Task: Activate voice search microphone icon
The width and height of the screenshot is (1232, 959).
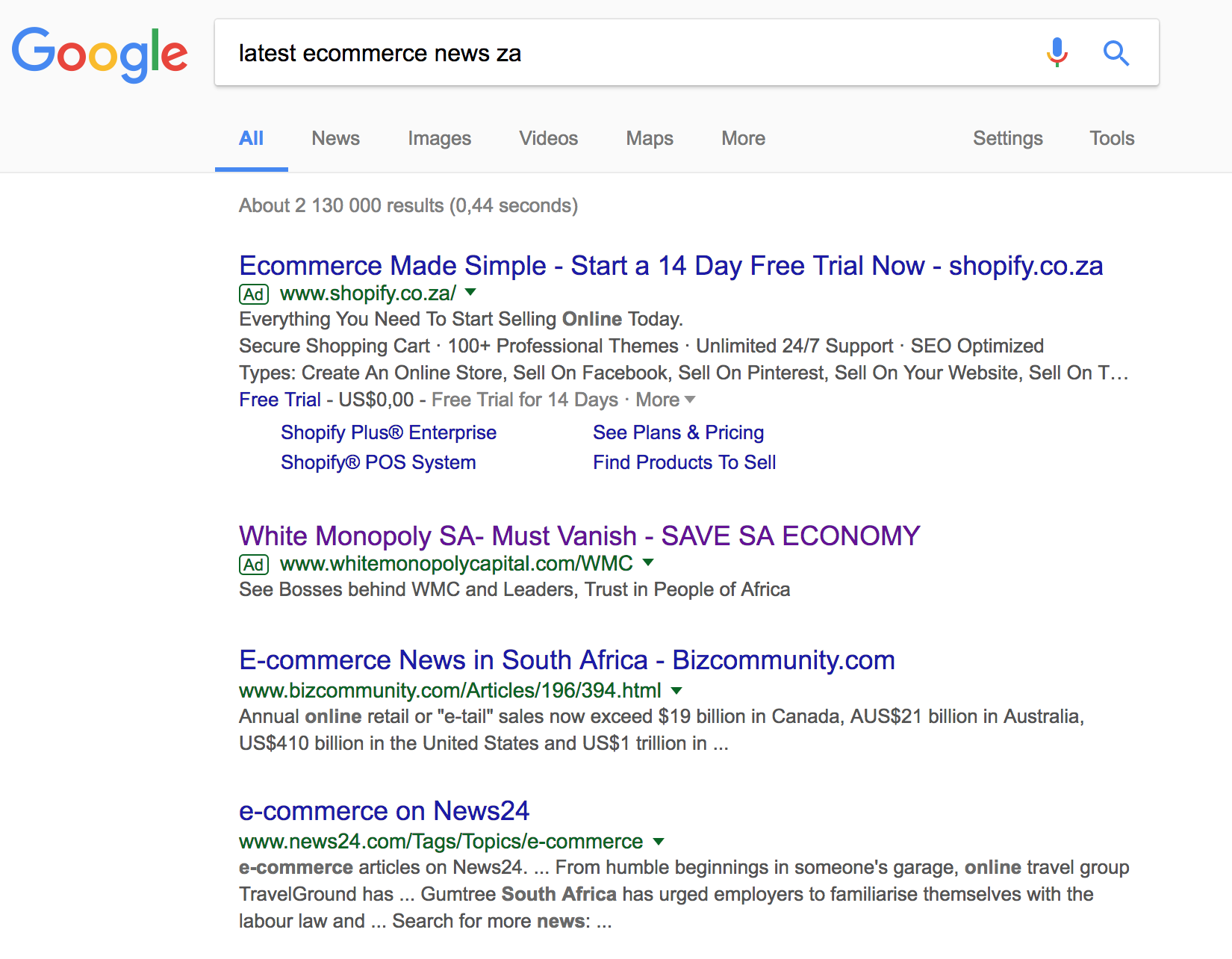Action: 1057,52
